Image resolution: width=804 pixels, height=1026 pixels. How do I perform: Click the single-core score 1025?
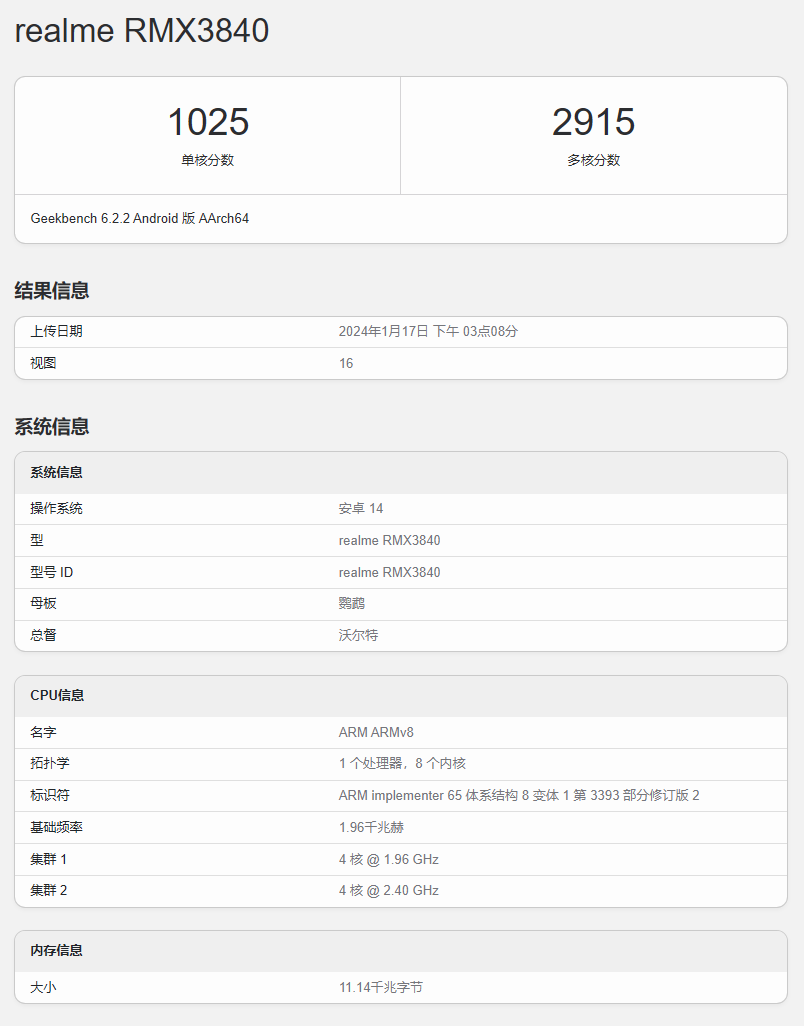tap(208, 123)
